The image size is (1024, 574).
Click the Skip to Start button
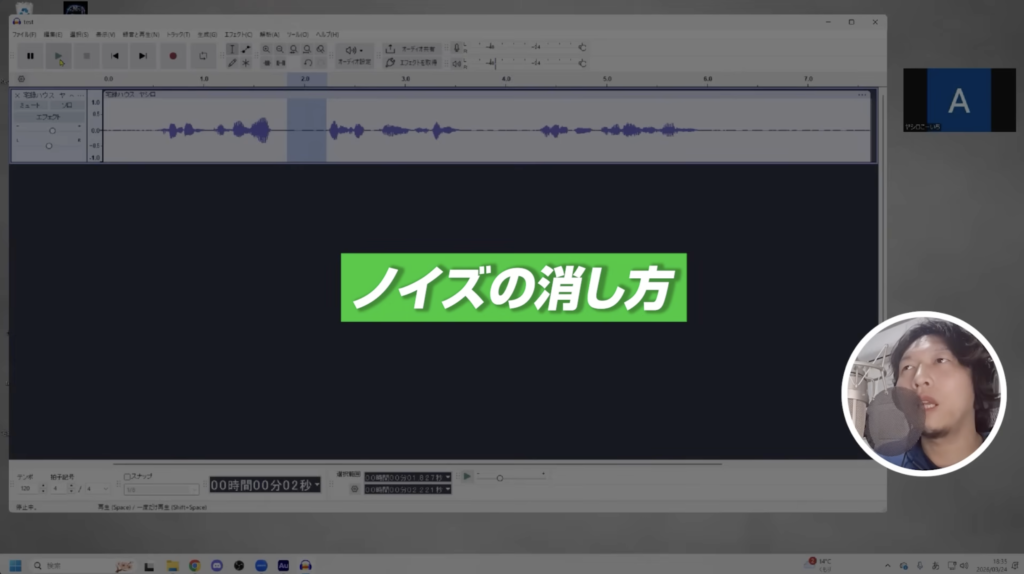[x=115, y=56]
